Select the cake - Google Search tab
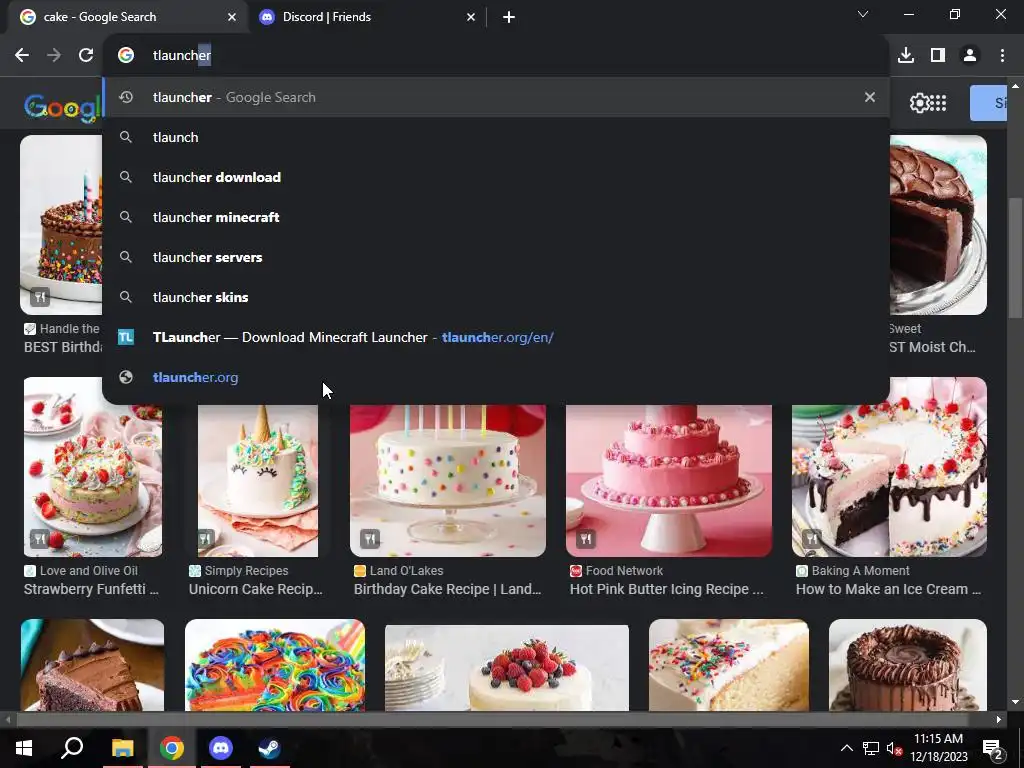1024x768 pixels. point(127,17)
